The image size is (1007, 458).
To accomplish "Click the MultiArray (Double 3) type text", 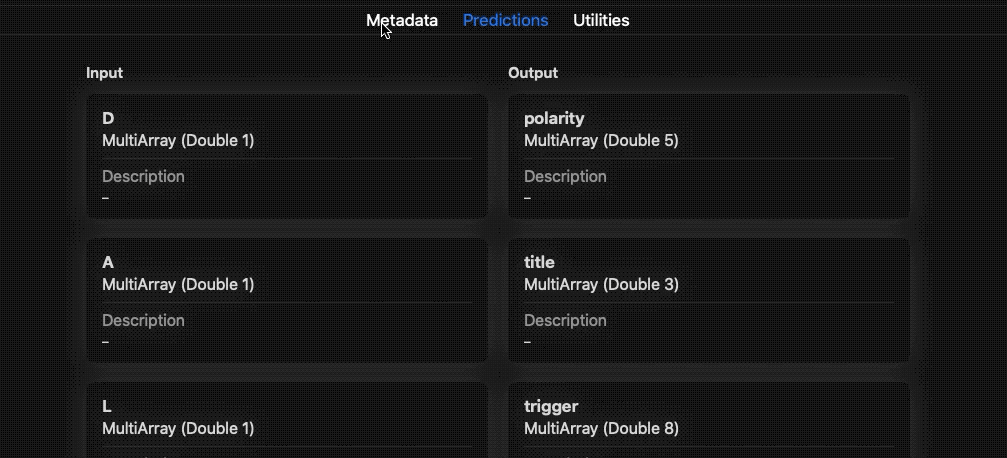I will pyautogui.click(x=601, y=284).
